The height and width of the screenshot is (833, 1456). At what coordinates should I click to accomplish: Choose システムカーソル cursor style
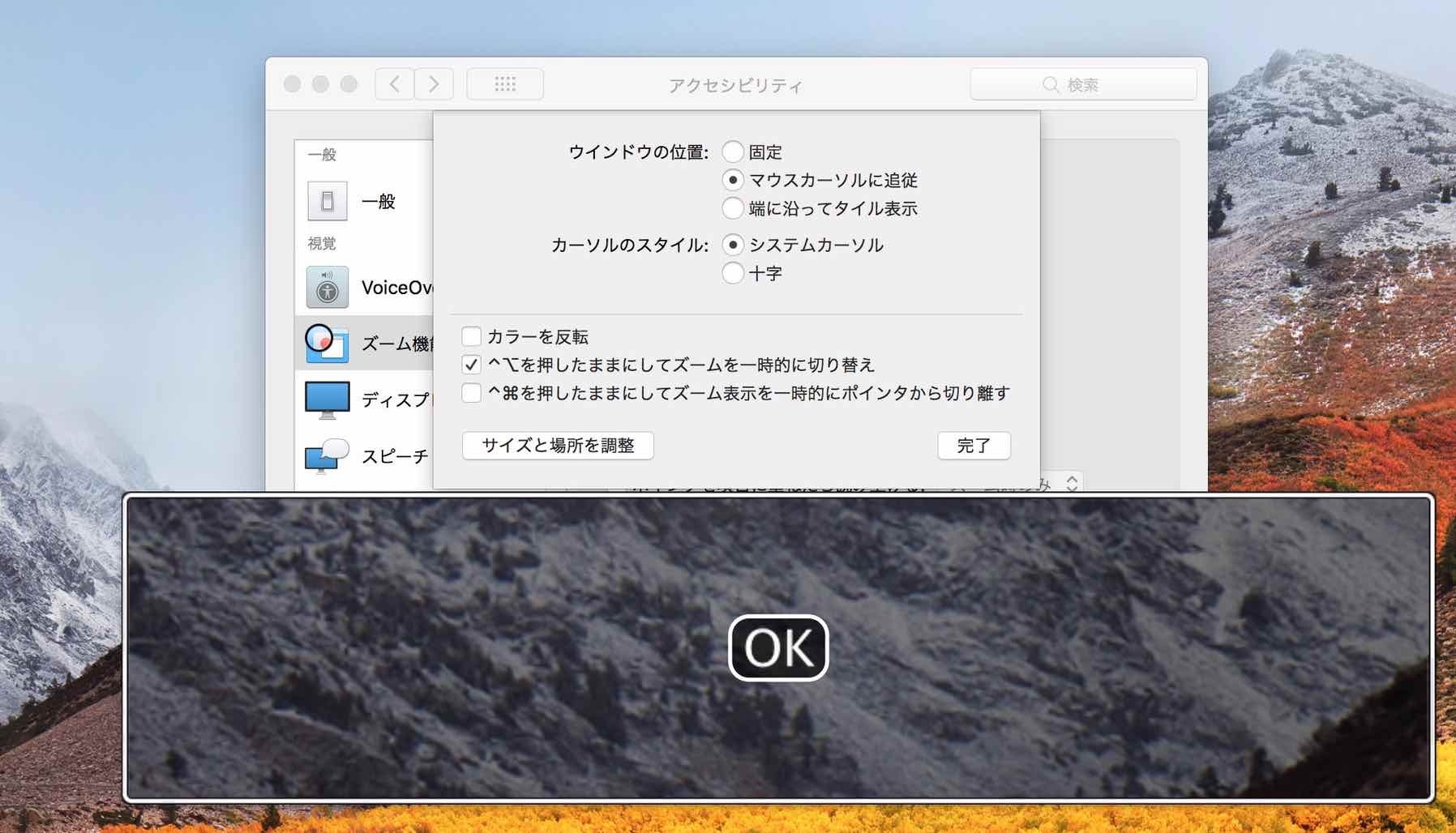pyautogui.click(x=733, y=245)
